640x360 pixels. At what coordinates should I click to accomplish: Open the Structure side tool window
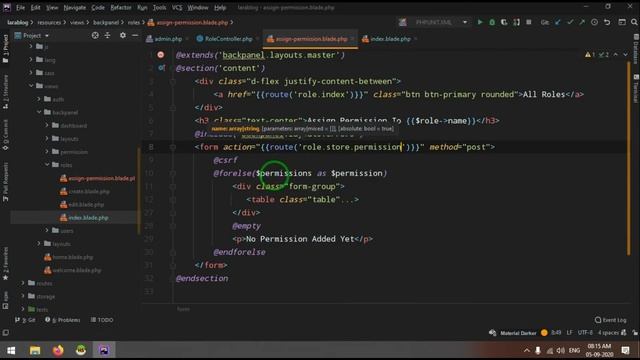pos(5,91)
